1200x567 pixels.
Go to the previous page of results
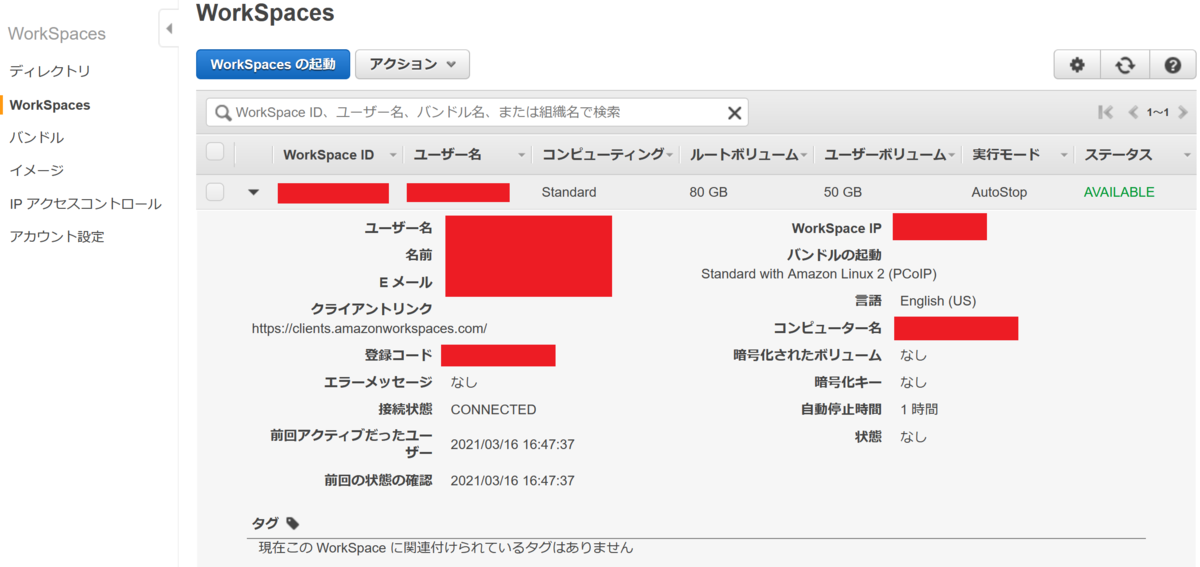point(1133,113)
